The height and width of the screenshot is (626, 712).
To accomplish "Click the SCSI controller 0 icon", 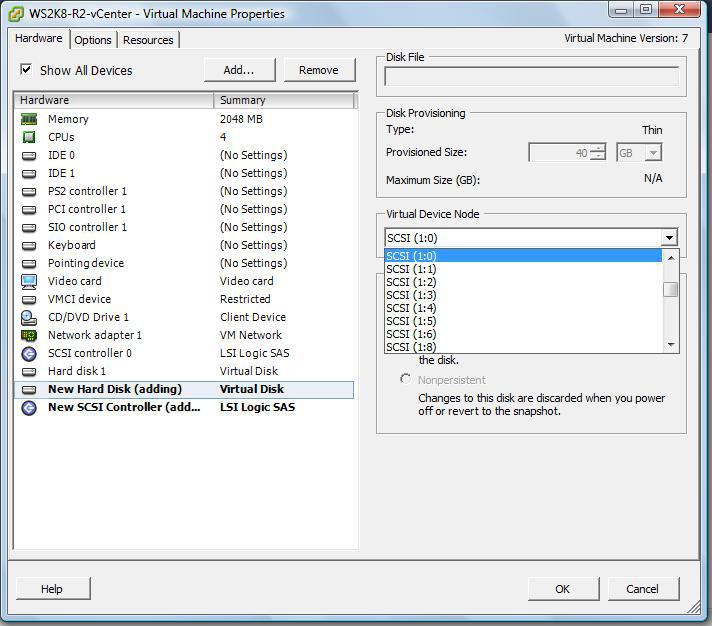I will click(x=29, y=354).
